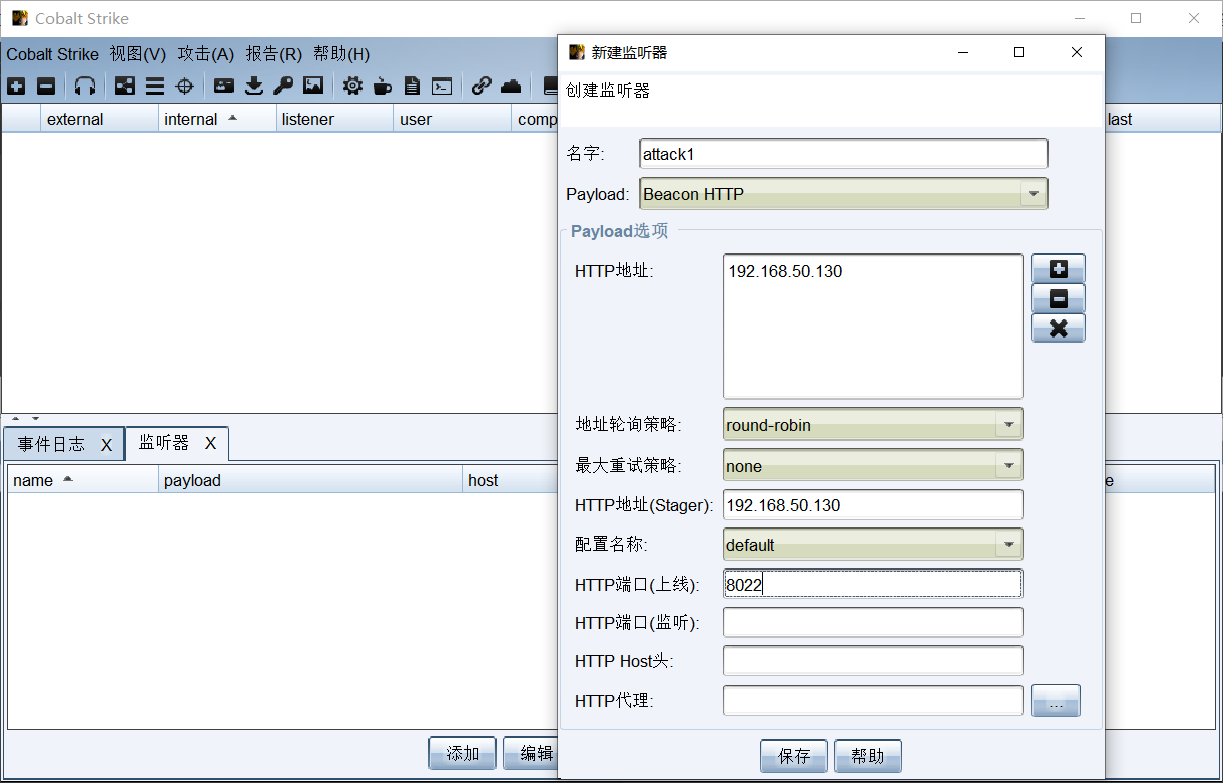Click the scripted web delivery terminal icon

pos(442,86)
